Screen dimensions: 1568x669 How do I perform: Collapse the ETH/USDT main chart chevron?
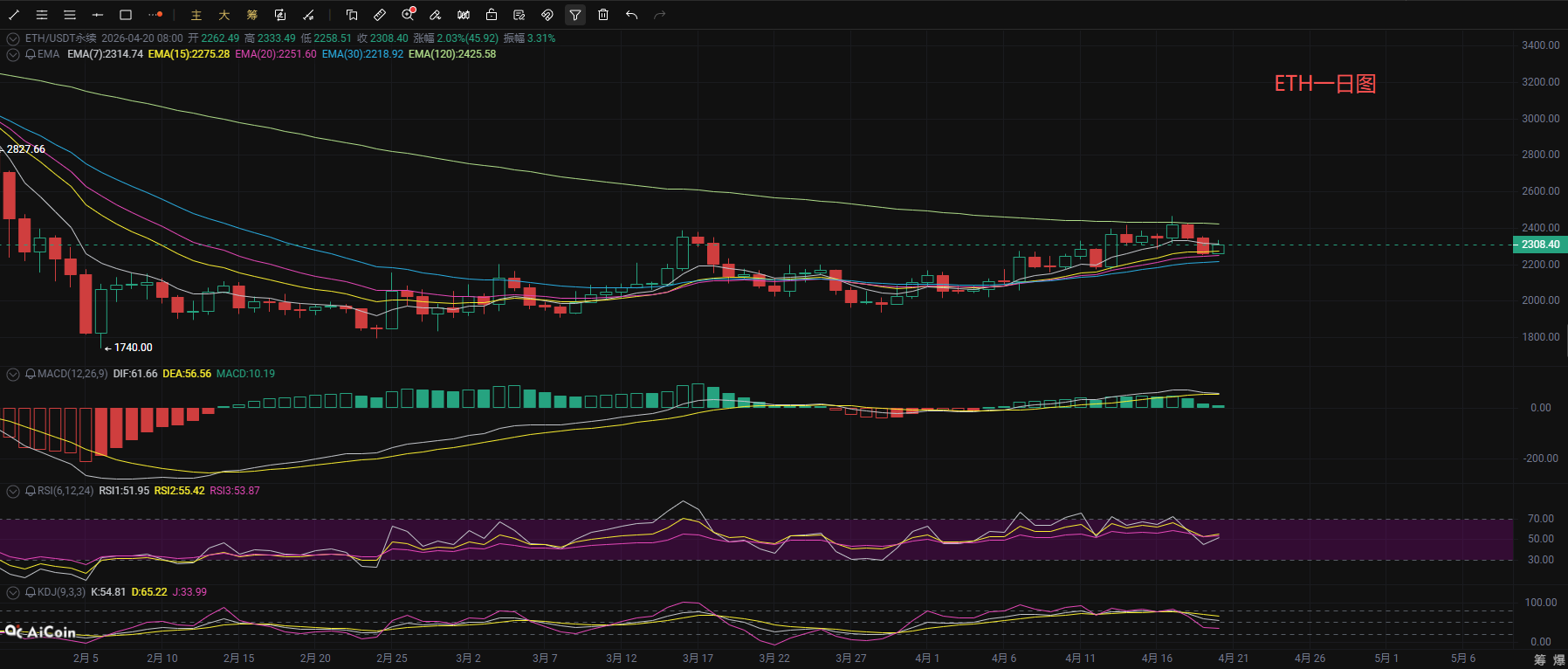pos(13,38)
